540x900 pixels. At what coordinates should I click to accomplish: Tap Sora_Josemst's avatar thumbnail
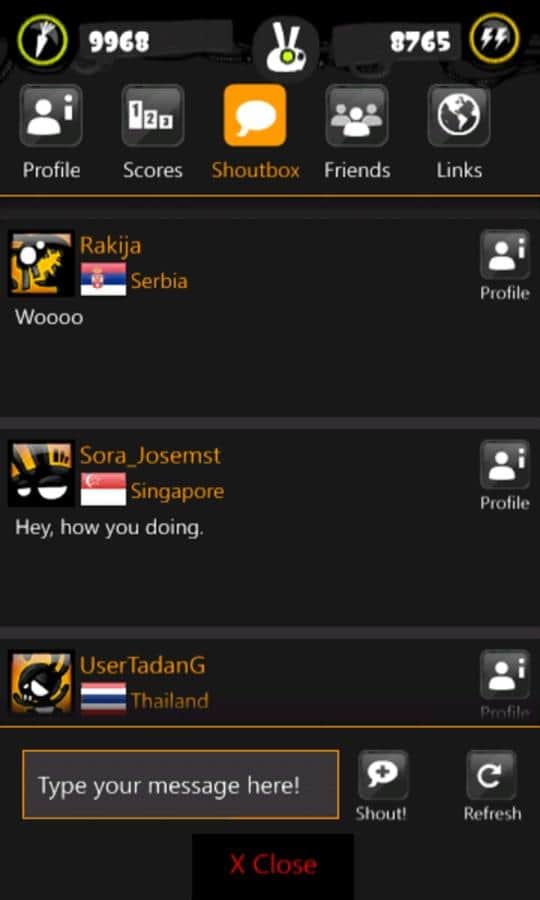tap(41, 474)
